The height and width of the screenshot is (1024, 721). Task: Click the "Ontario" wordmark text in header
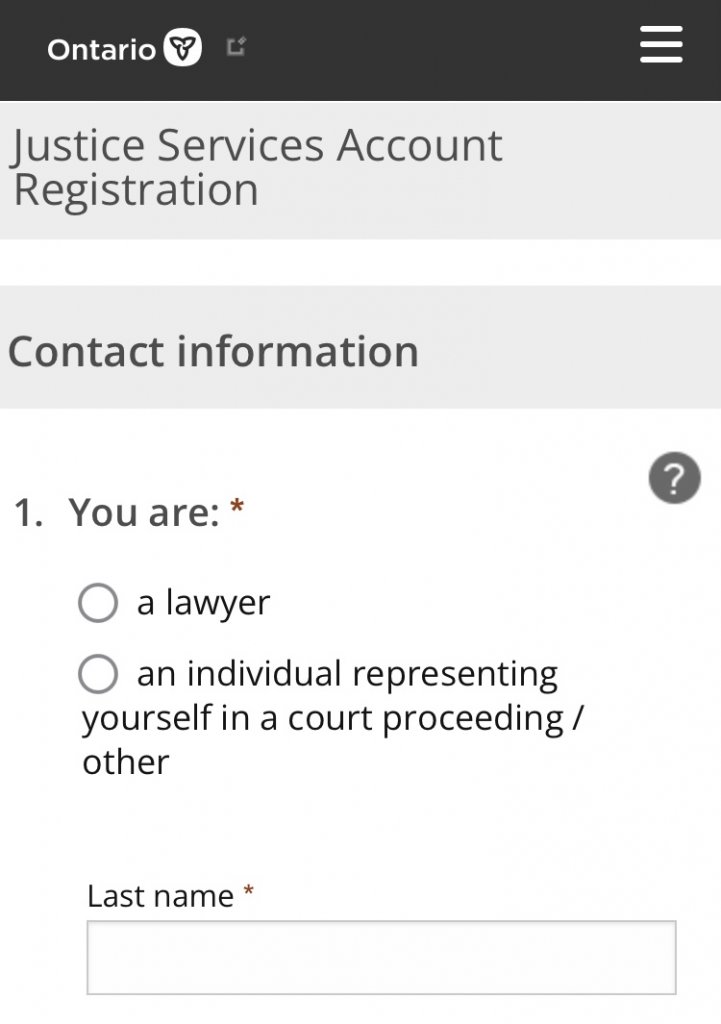click(x=101, y=49)
